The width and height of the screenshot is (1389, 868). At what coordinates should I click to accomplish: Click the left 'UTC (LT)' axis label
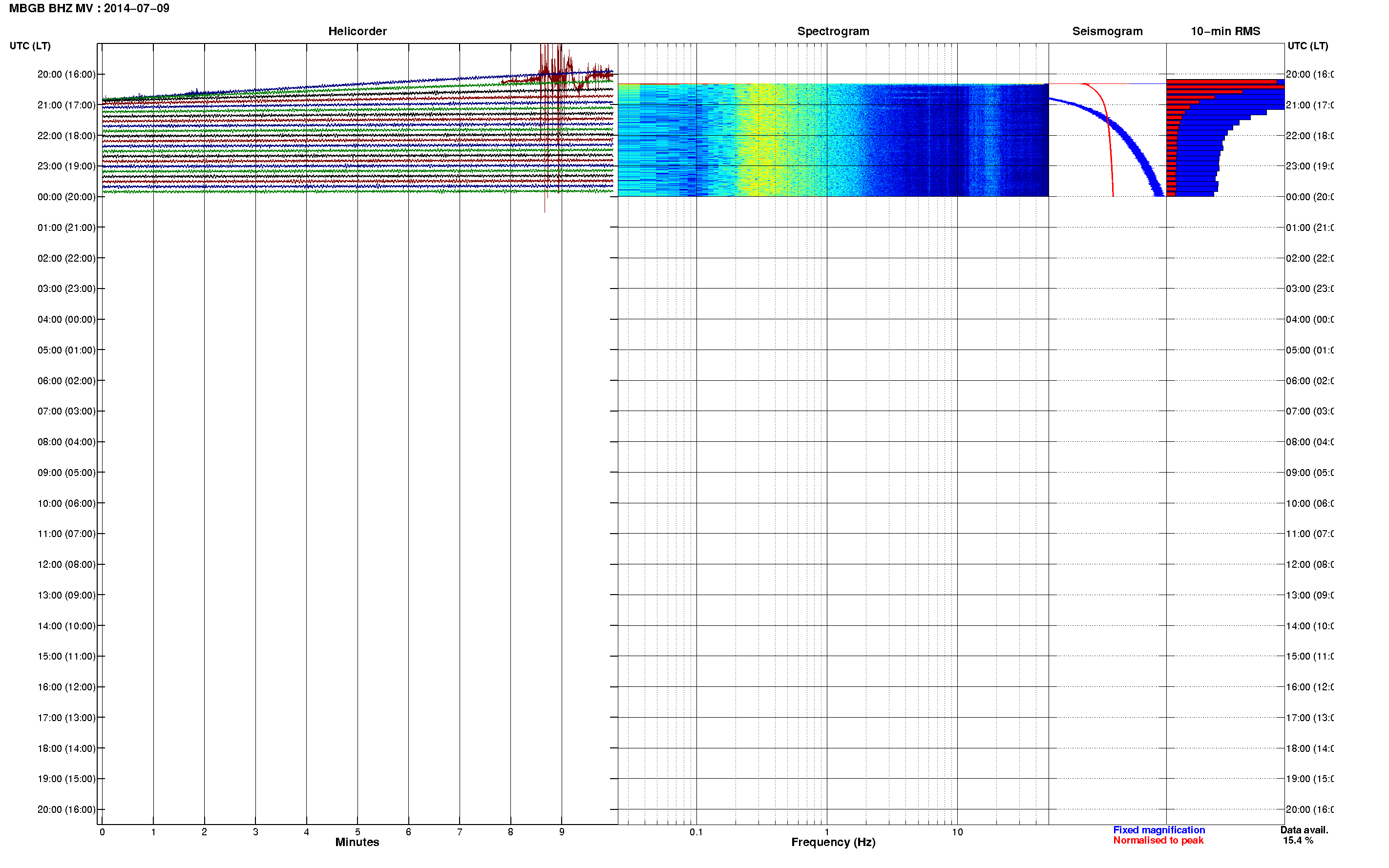pos(30,45)
